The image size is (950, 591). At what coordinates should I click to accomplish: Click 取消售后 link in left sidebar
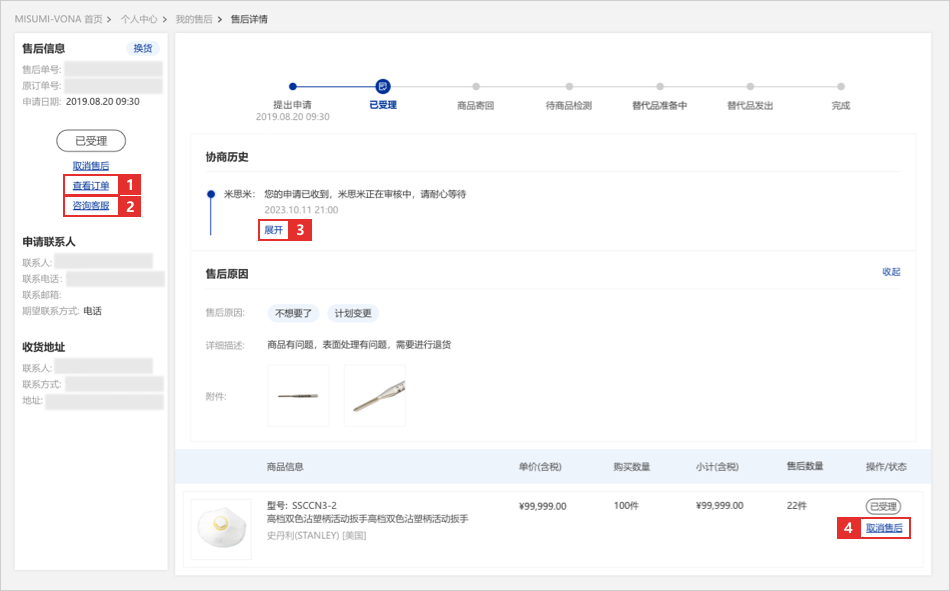[91, 166]
